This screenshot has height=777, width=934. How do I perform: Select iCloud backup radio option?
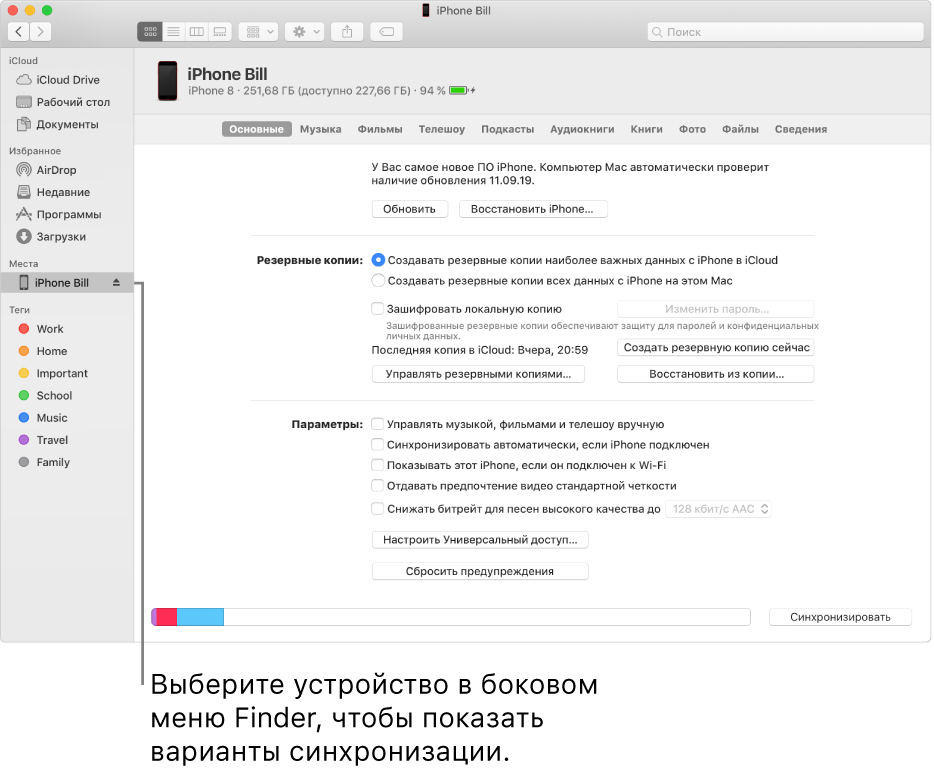pyautogui.click(x=378, y=260)
